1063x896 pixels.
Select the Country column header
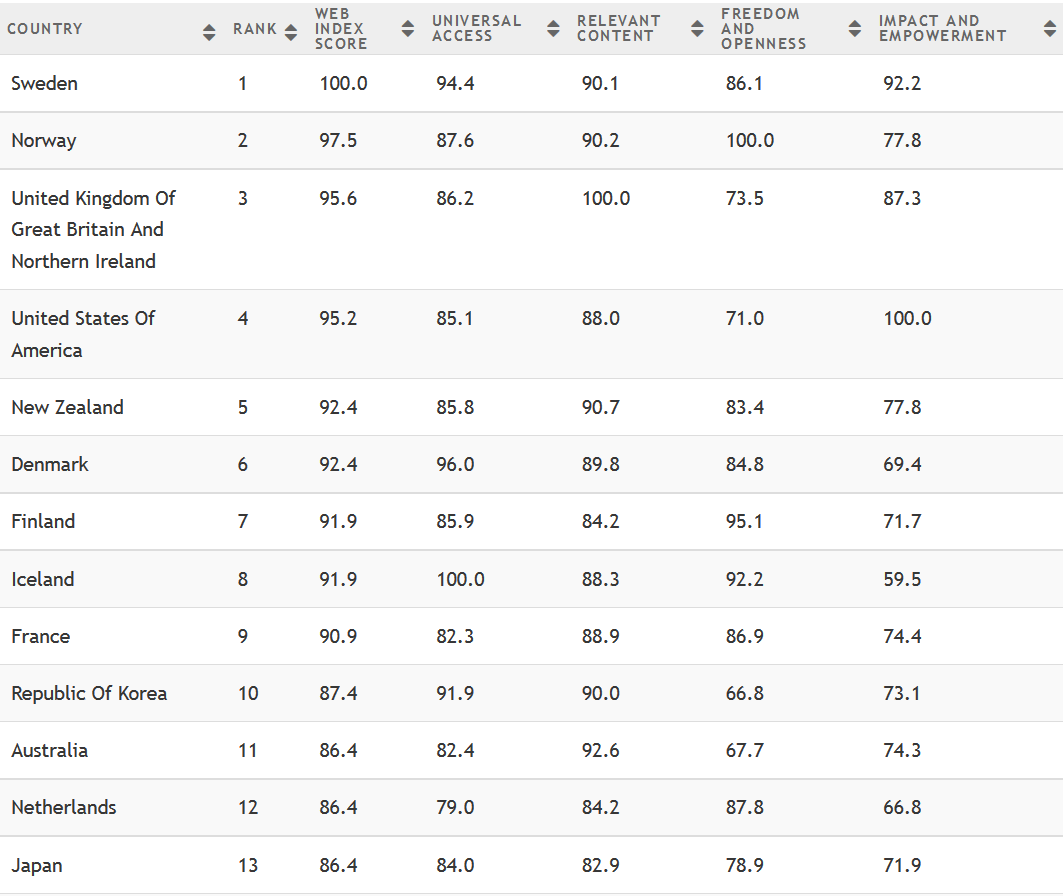pos(44,29)
